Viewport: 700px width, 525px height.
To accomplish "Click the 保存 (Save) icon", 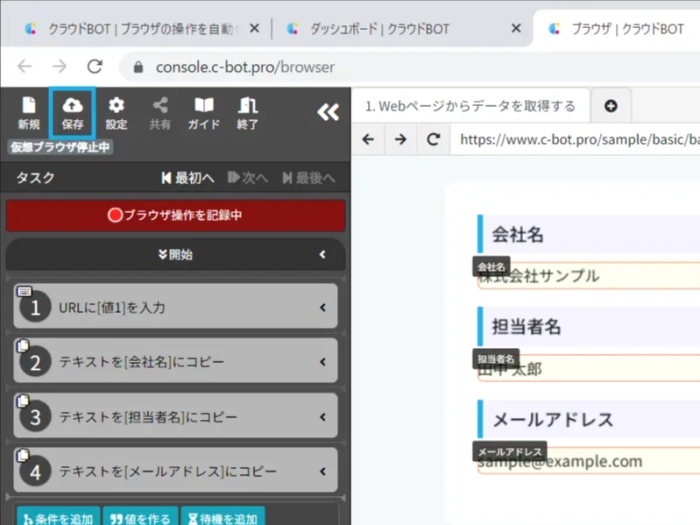I will click(x=72, y=113).
